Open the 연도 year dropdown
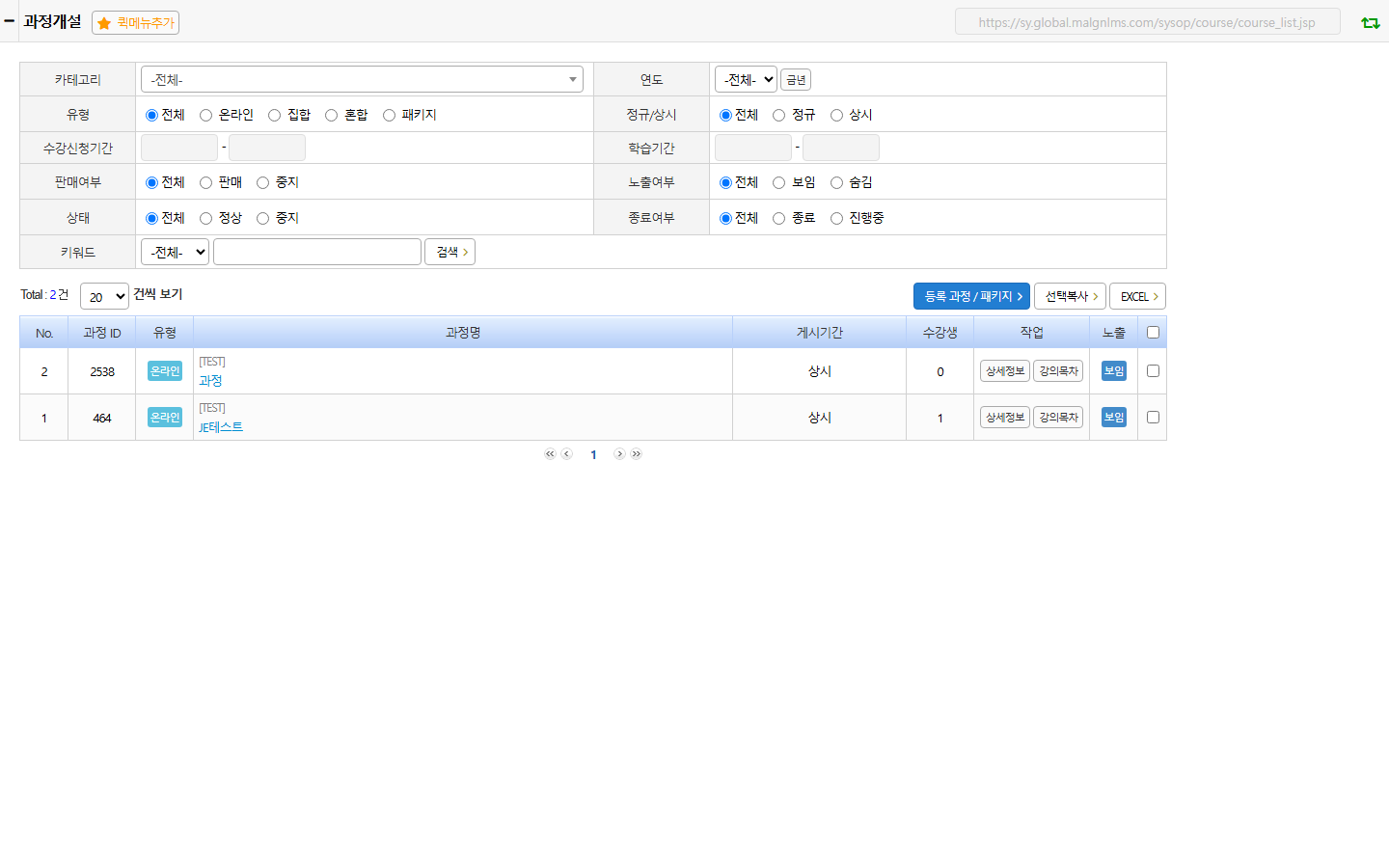Image resolution: width=1389 pixels, height=868 pixels. (746, 79)
